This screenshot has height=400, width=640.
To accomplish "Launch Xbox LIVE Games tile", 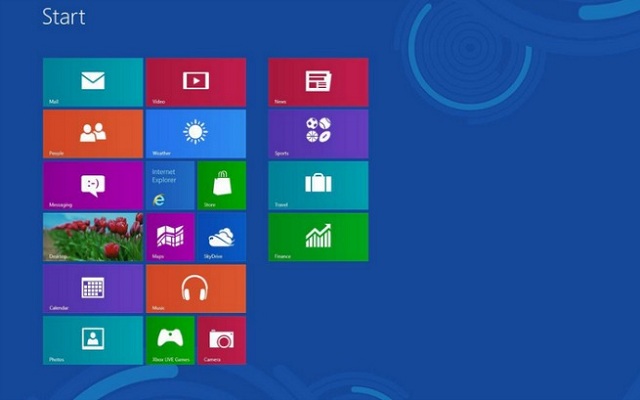I will (170, 340).
